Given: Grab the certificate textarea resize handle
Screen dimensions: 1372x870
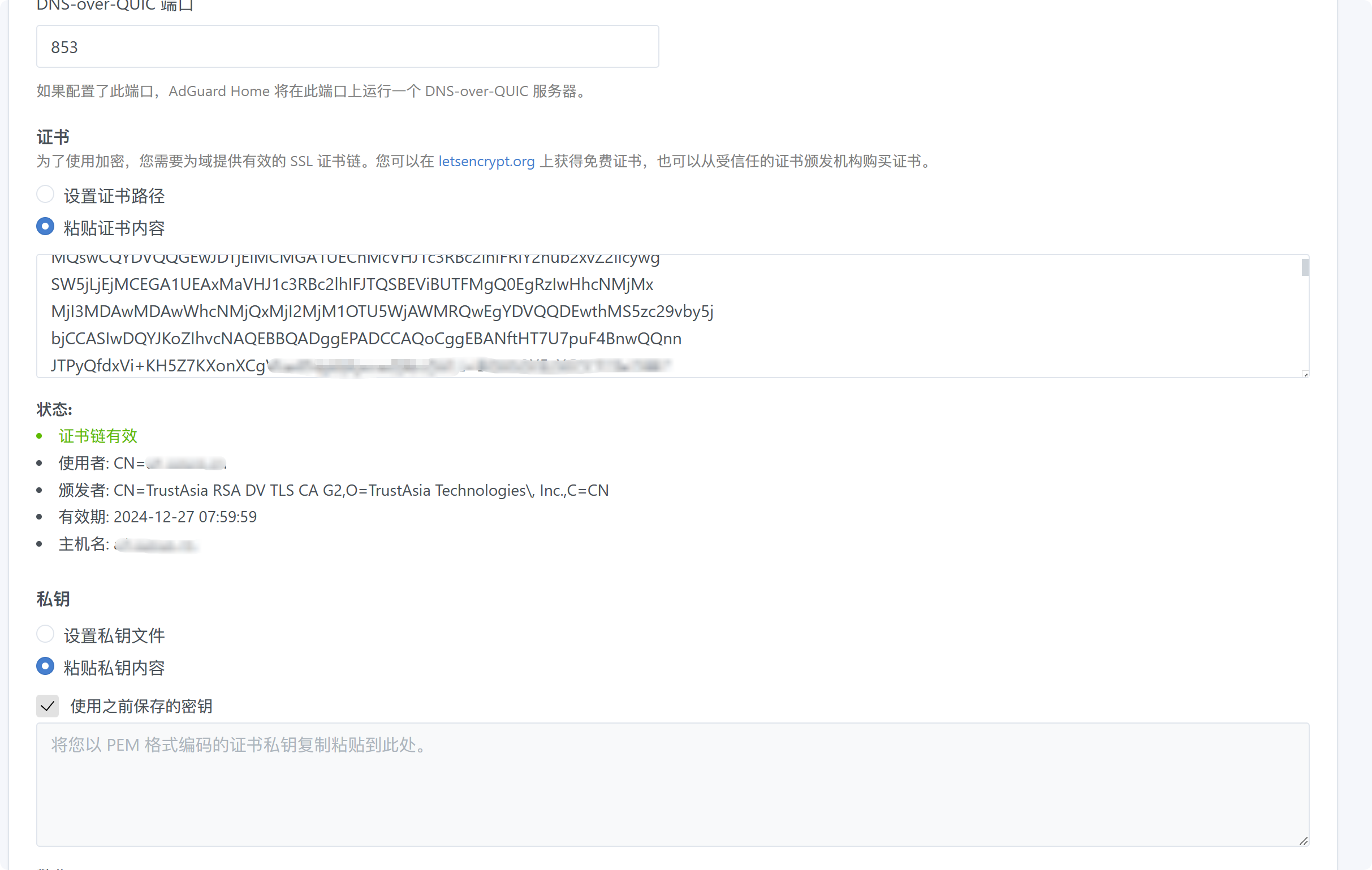Looking at the screenshot, I should (1305, 374).
